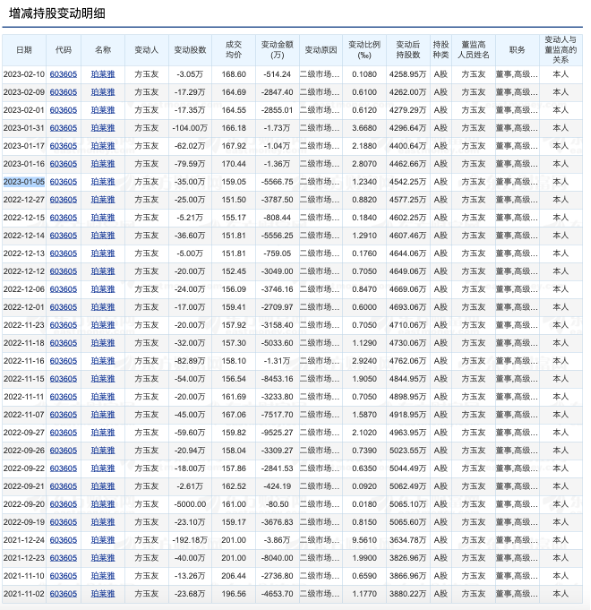Click the 603605 link in the 2022-12-27 row
The image size is (591, 610).
coord(63,200)
